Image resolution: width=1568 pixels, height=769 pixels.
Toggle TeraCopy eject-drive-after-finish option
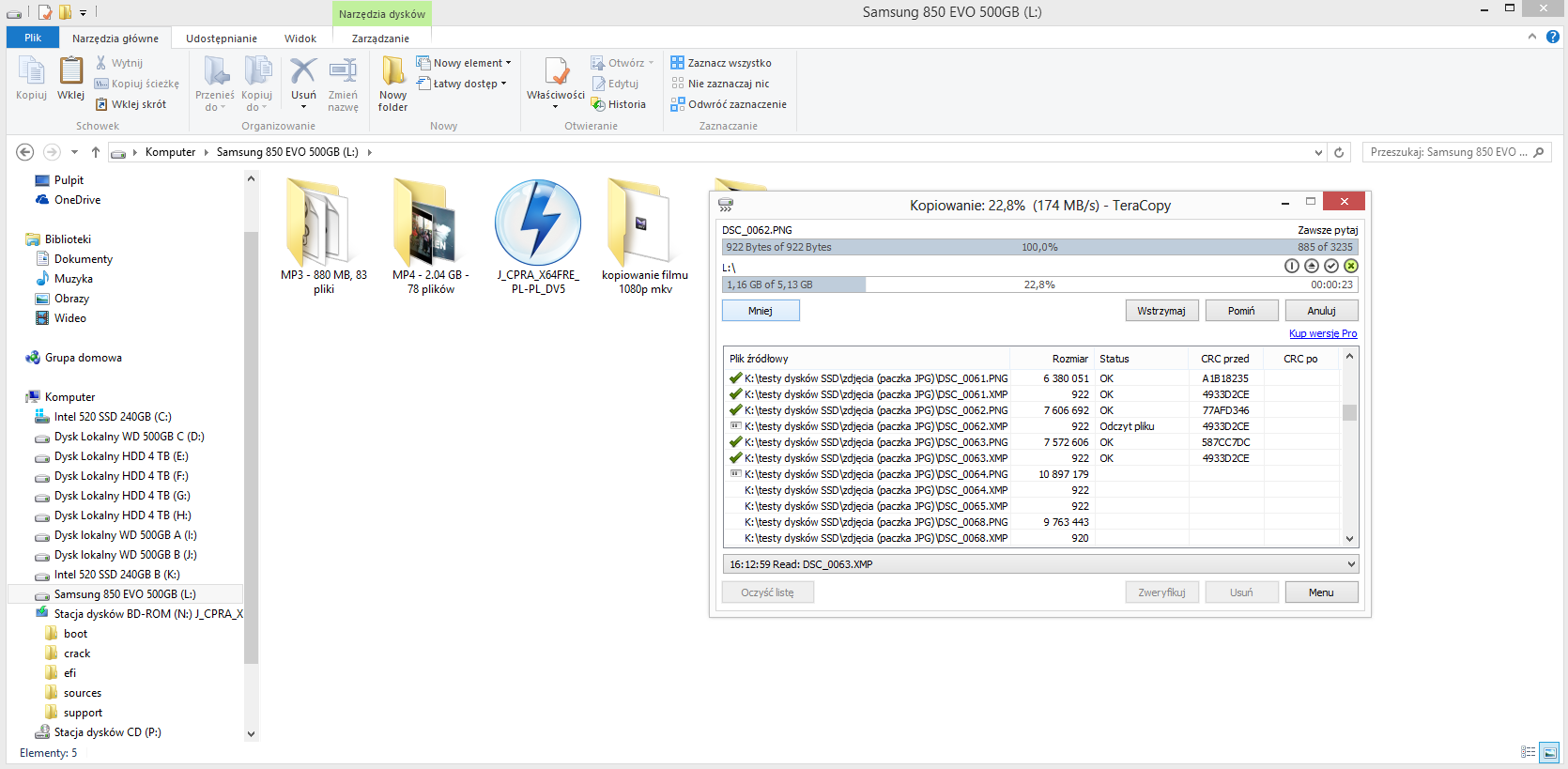(1312, 266)
